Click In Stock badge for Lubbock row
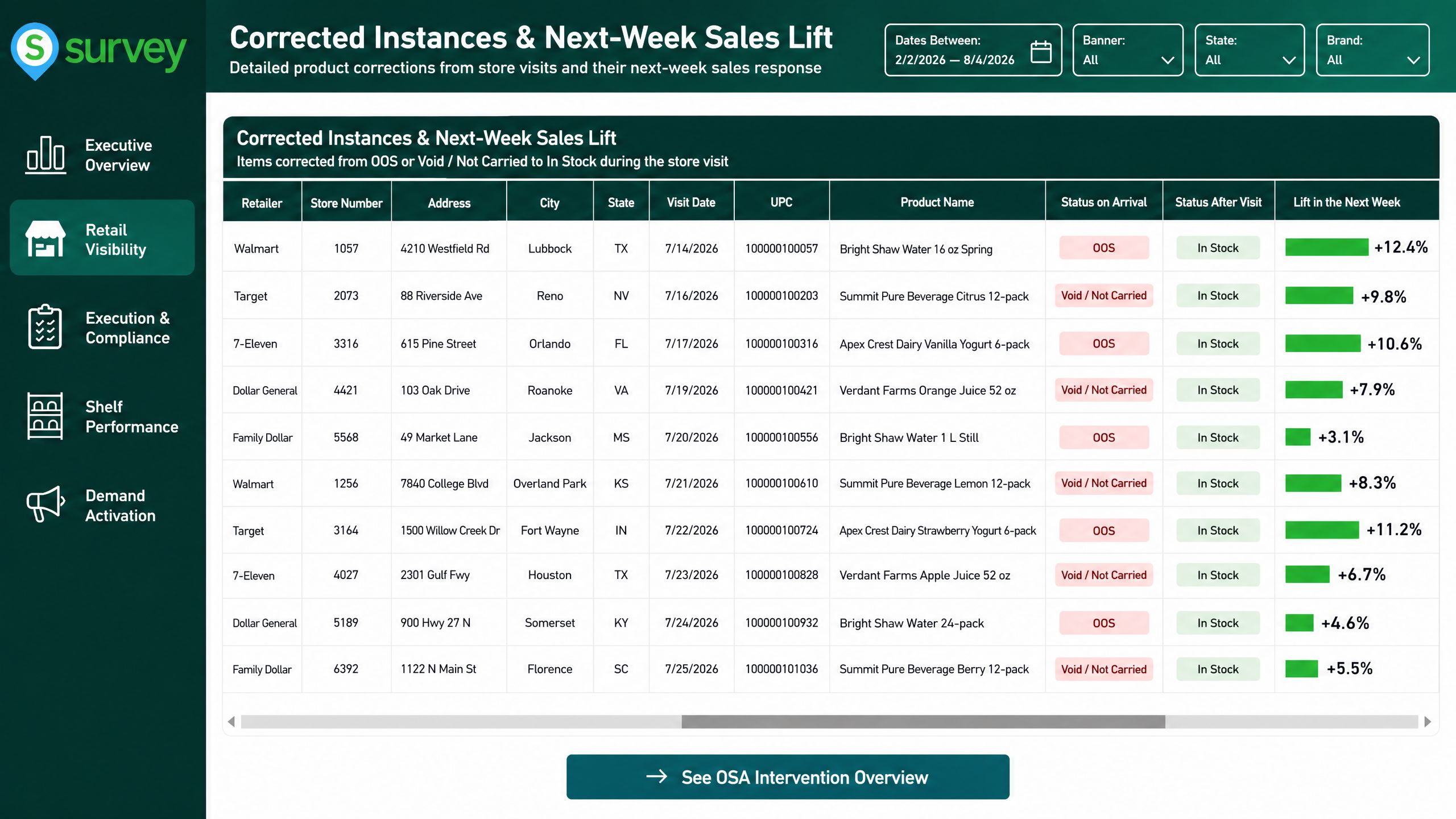1456x819 pixels. click(1218, 247)
